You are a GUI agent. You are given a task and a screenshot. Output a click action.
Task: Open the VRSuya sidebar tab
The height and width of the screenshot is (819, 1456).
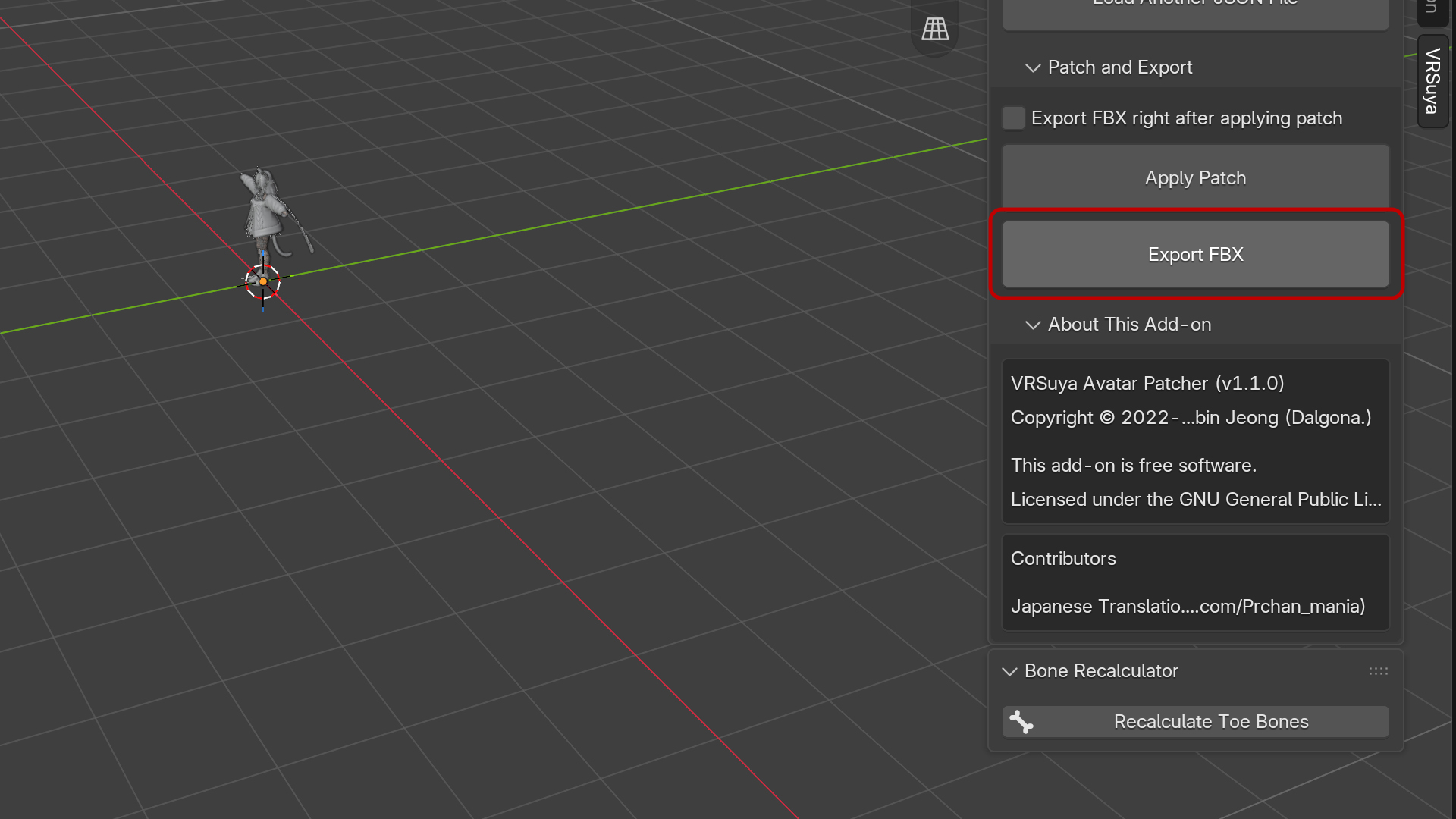[x=1432, y=81]
